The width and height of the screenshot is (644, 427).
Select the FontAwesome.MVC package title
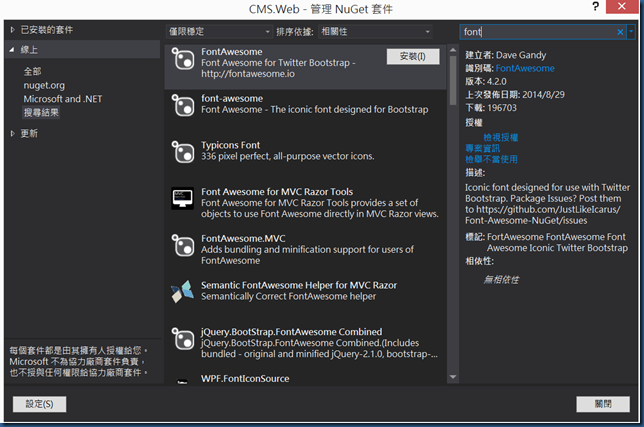click(x=243, y=239)
